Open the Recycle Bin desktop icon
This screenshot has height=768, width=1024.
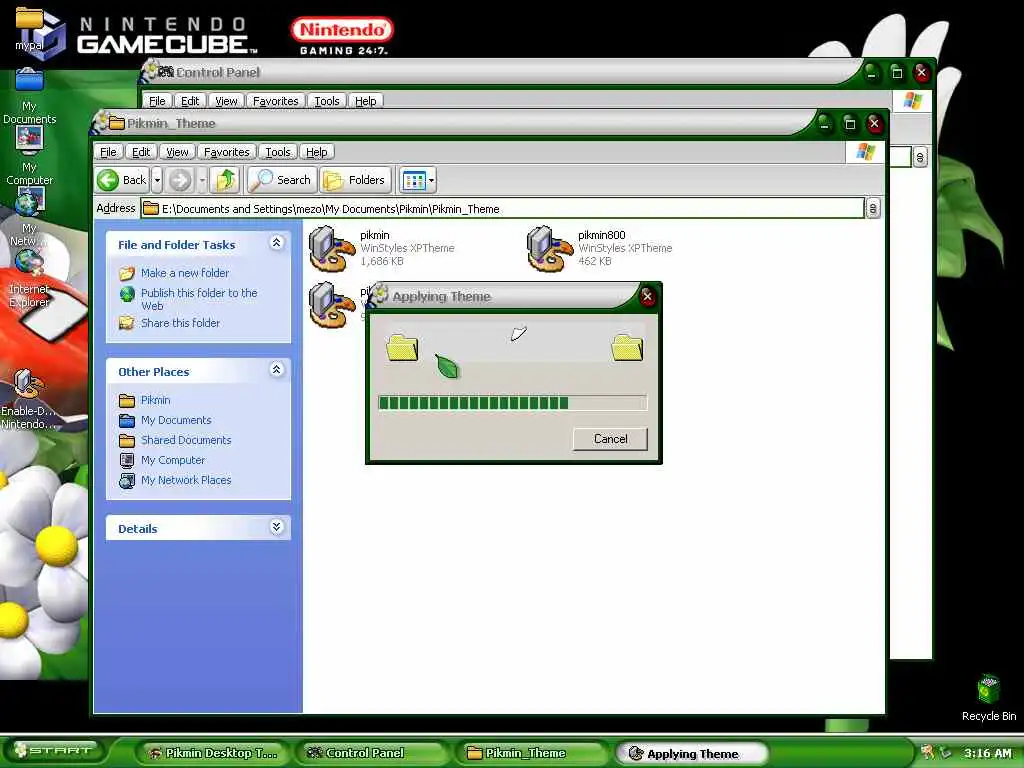[989, 697]
